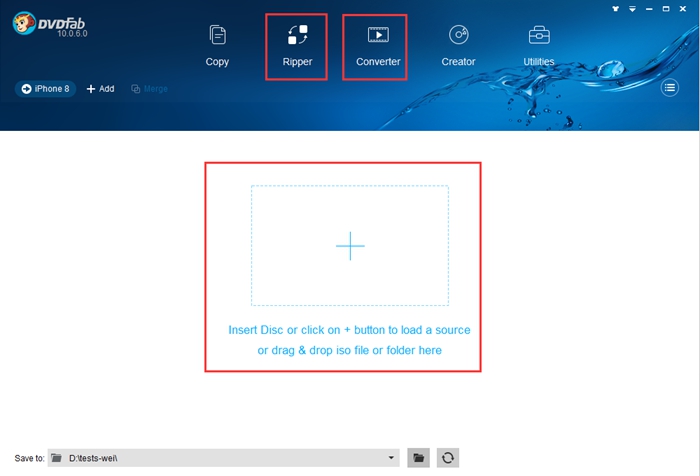Click the Add source button
The height and width of the screenshot is (476, 700).
(100, 89)
